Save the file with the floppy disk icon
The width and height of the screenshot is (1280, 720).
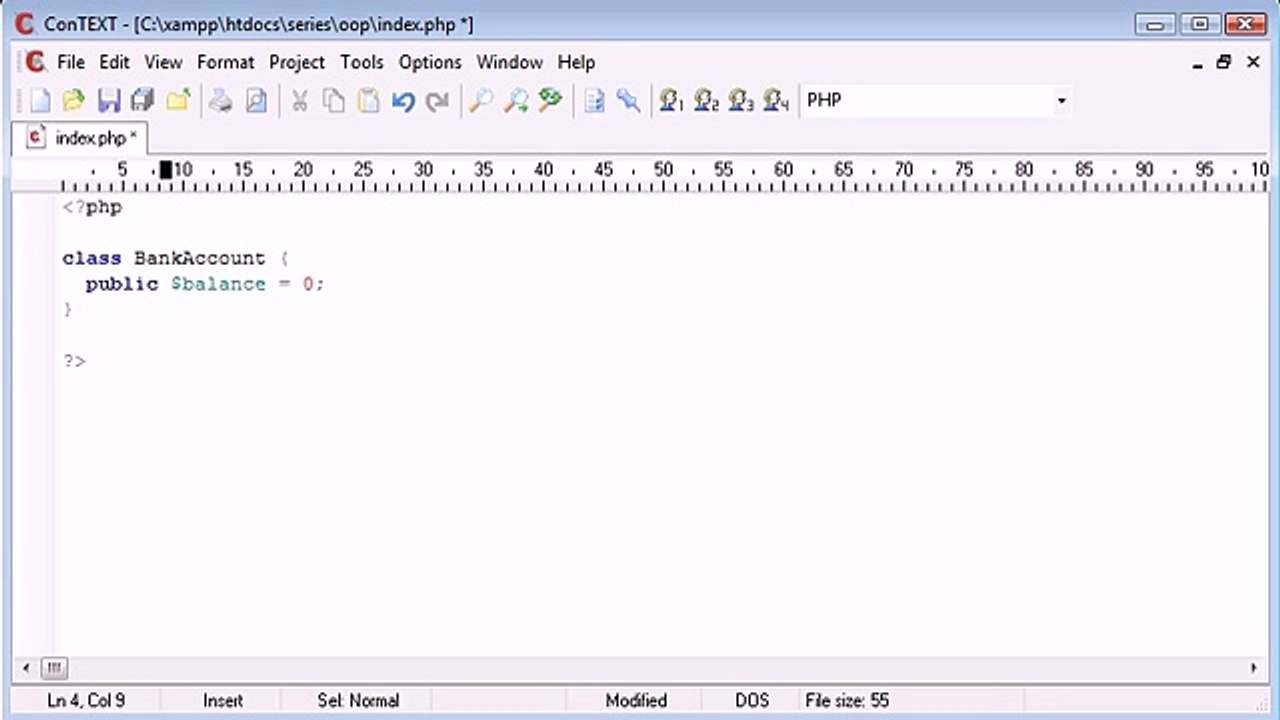click(108, 100)
